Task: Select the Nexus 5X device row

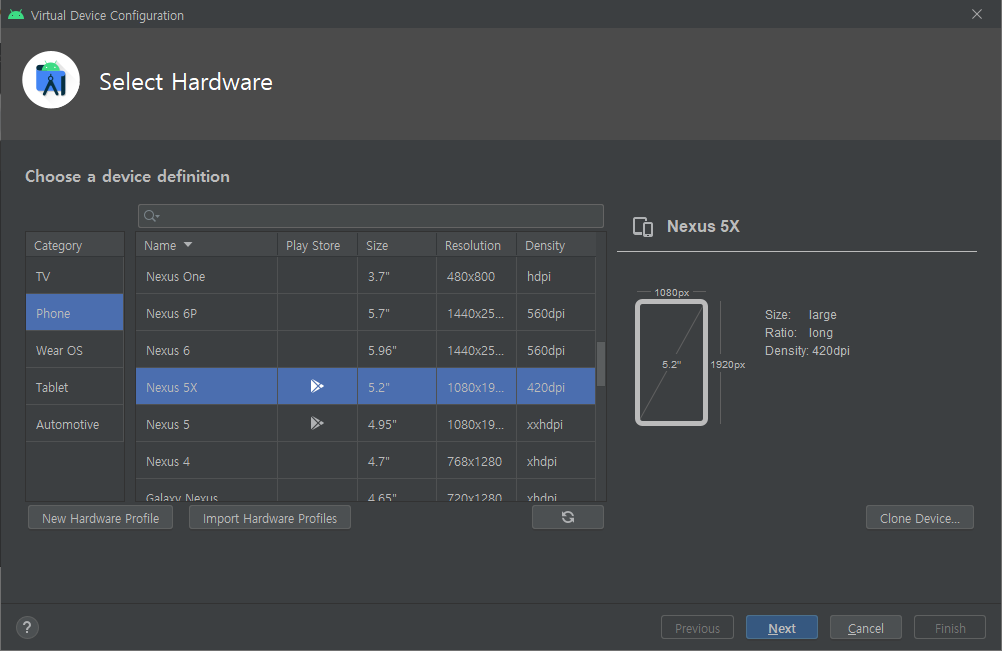Action: 366,387
